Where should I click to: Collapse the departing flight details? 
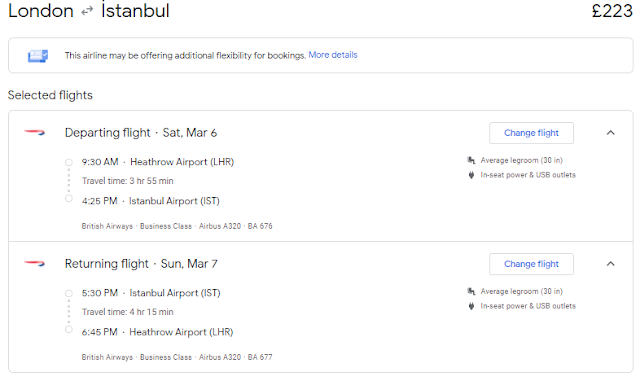pos(610,133)
